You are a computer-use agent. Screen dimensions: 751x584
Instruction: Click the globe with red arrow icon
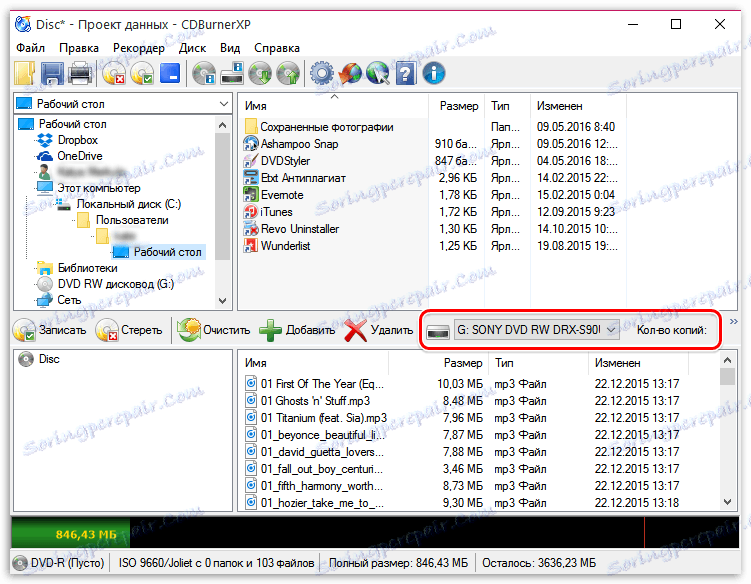click(x=350, y=74)
